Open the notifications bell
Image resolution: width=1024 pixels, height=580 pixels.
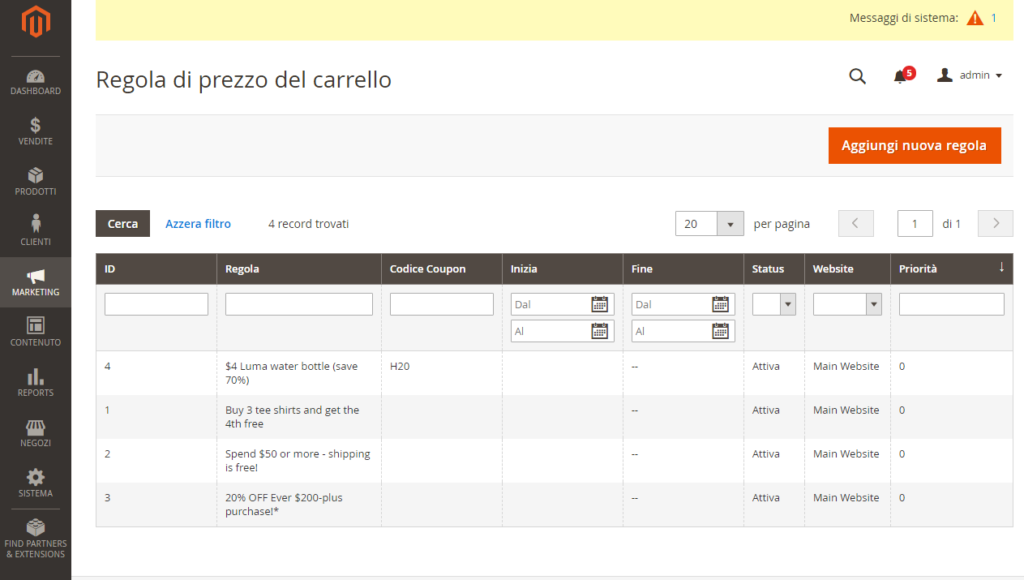(x=901, y=76)
